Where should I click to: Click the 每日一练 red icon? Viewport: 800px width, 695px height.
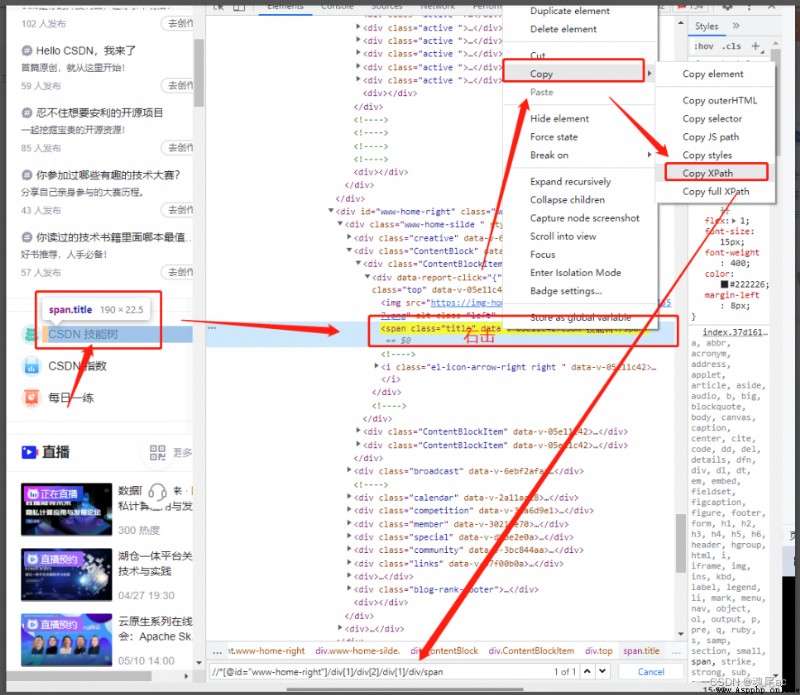tap(32, 398)
